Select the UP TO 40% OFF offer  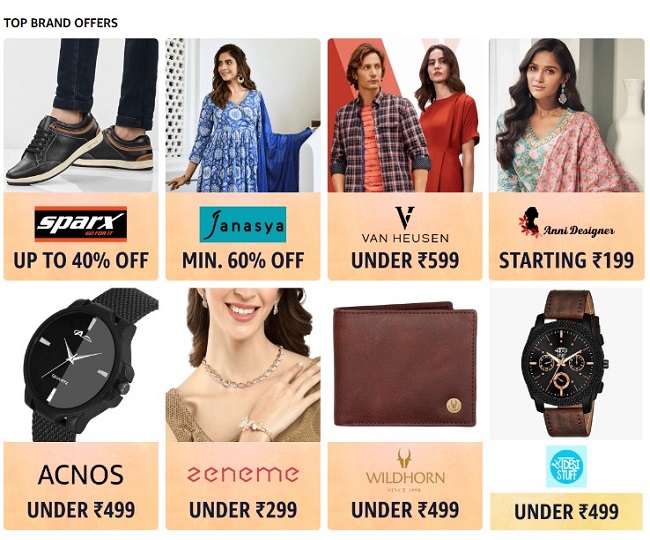81,261
